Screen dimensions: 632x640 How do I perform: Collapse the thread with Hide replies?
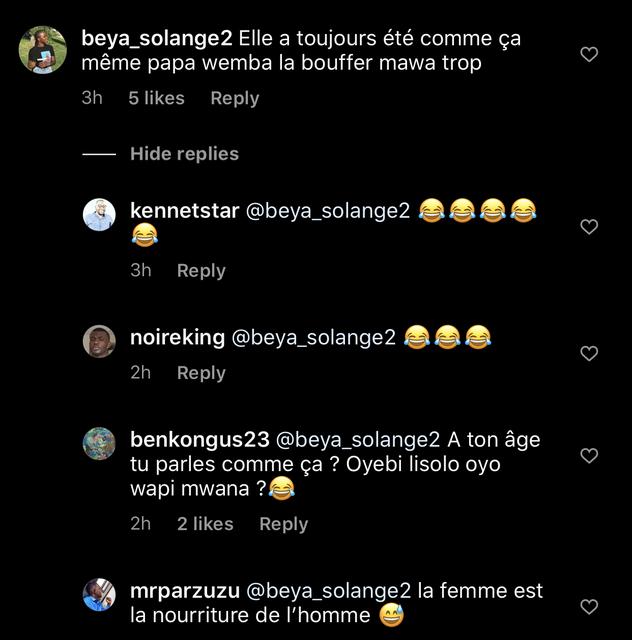[184, 154]
